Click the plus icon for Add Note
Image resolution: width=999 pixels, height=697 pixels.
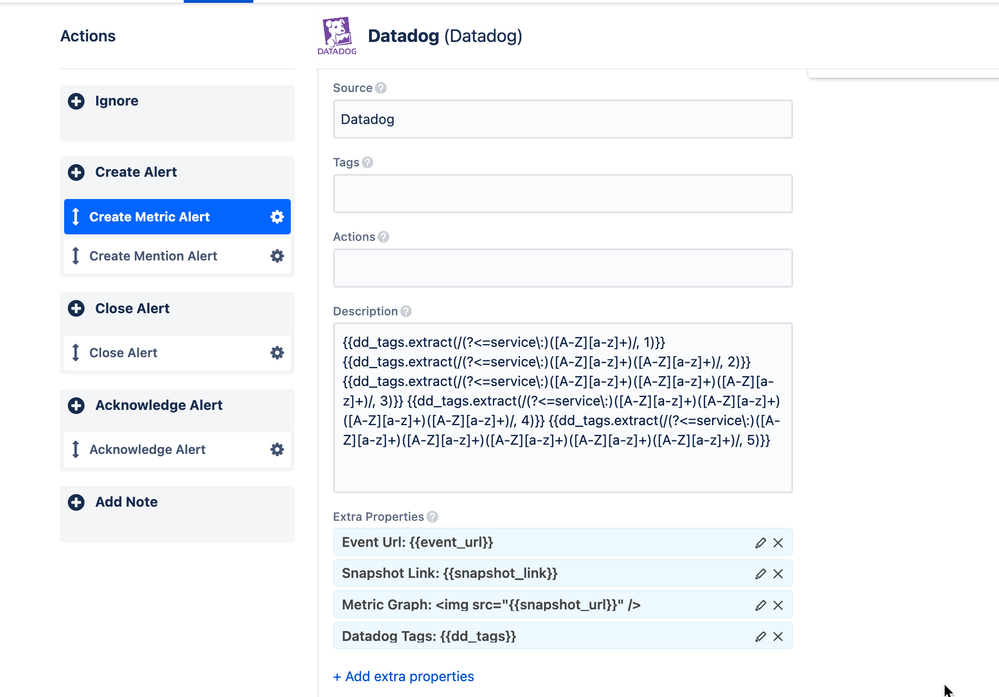click(76, 502)
